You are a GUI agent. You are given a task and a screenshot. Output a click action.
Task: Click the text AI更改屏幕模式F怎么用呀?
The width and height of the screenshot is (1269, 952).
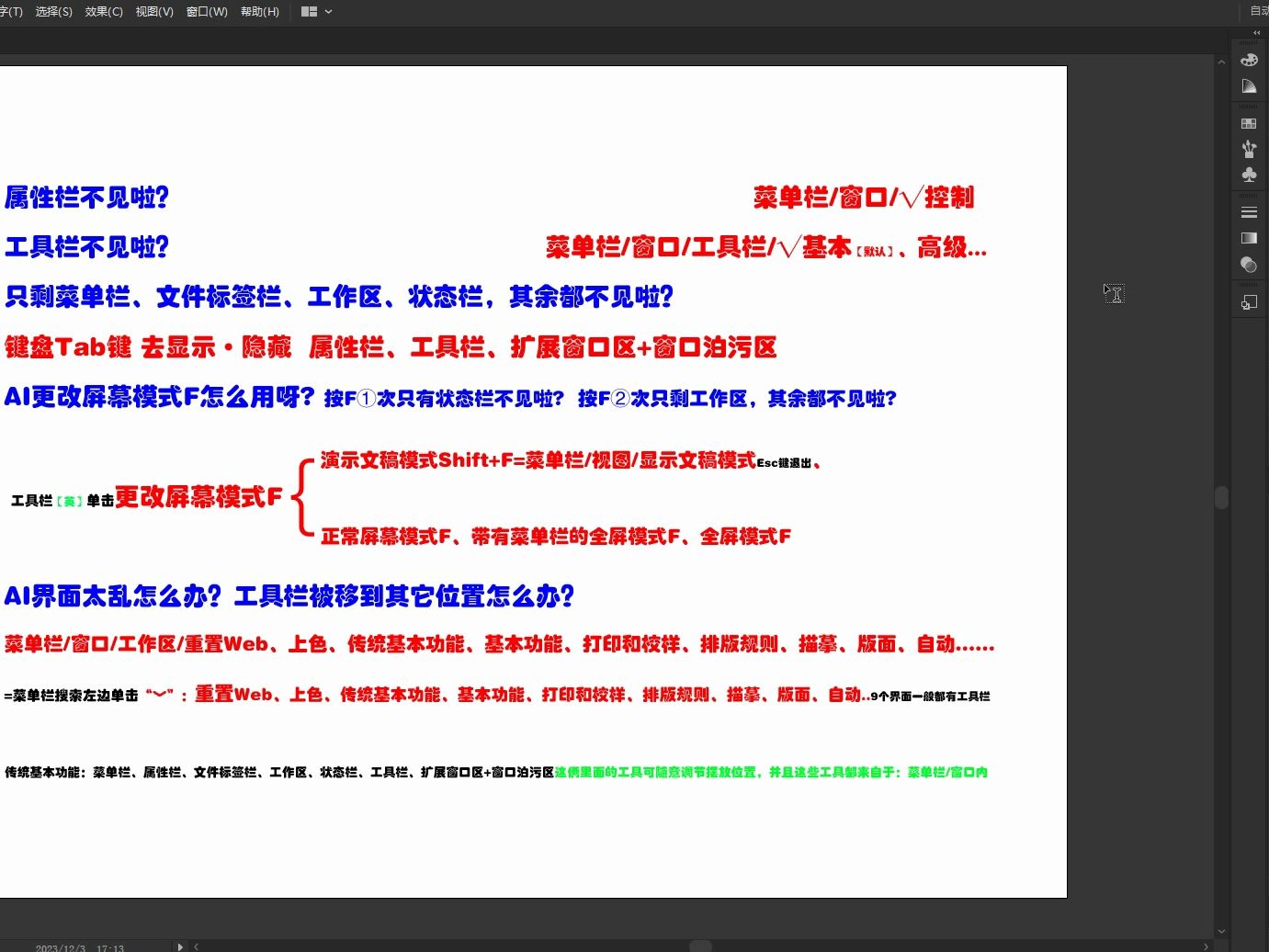[x=159, y=397]
